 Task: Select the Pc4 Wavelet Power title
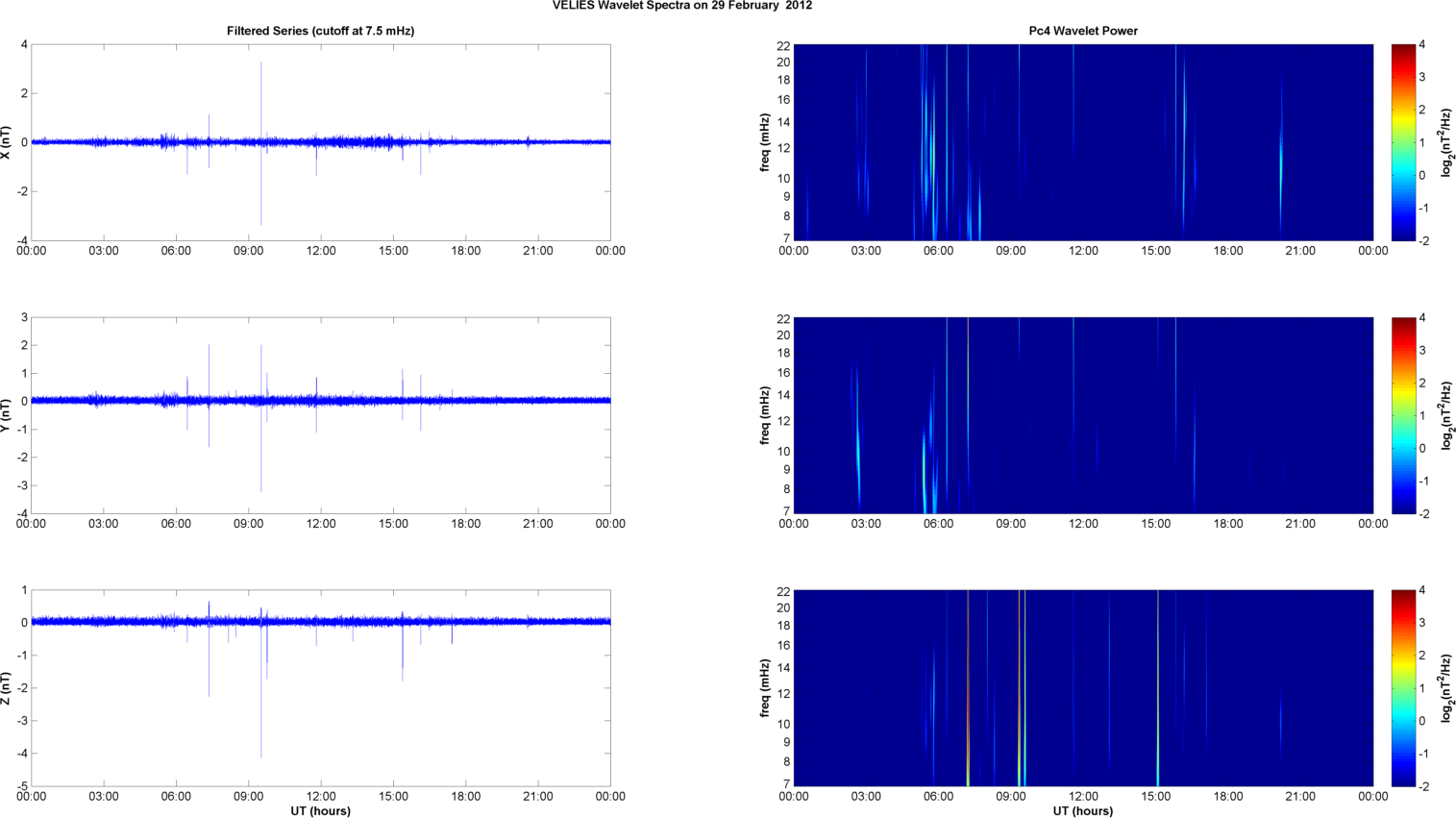pyautogui.click(x=1082, y=31)
